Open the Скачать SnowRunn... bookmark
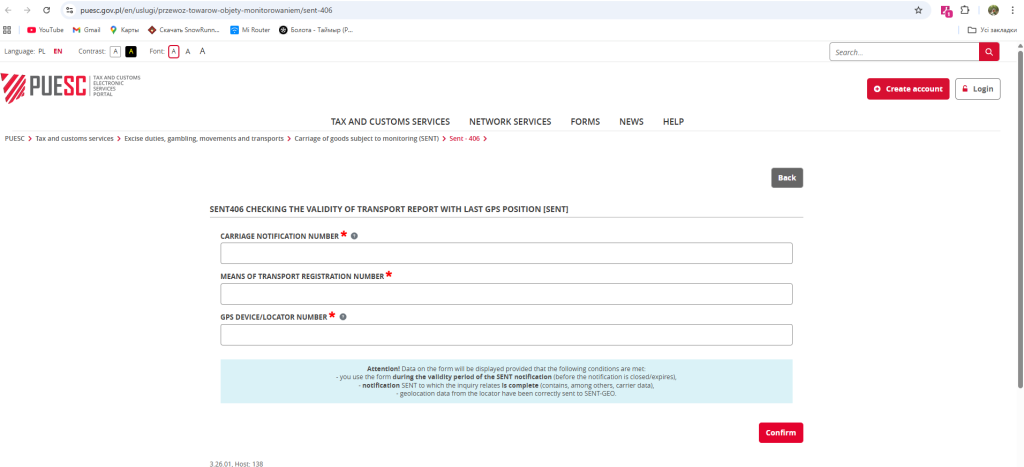1024x467 pixels. 184,29
